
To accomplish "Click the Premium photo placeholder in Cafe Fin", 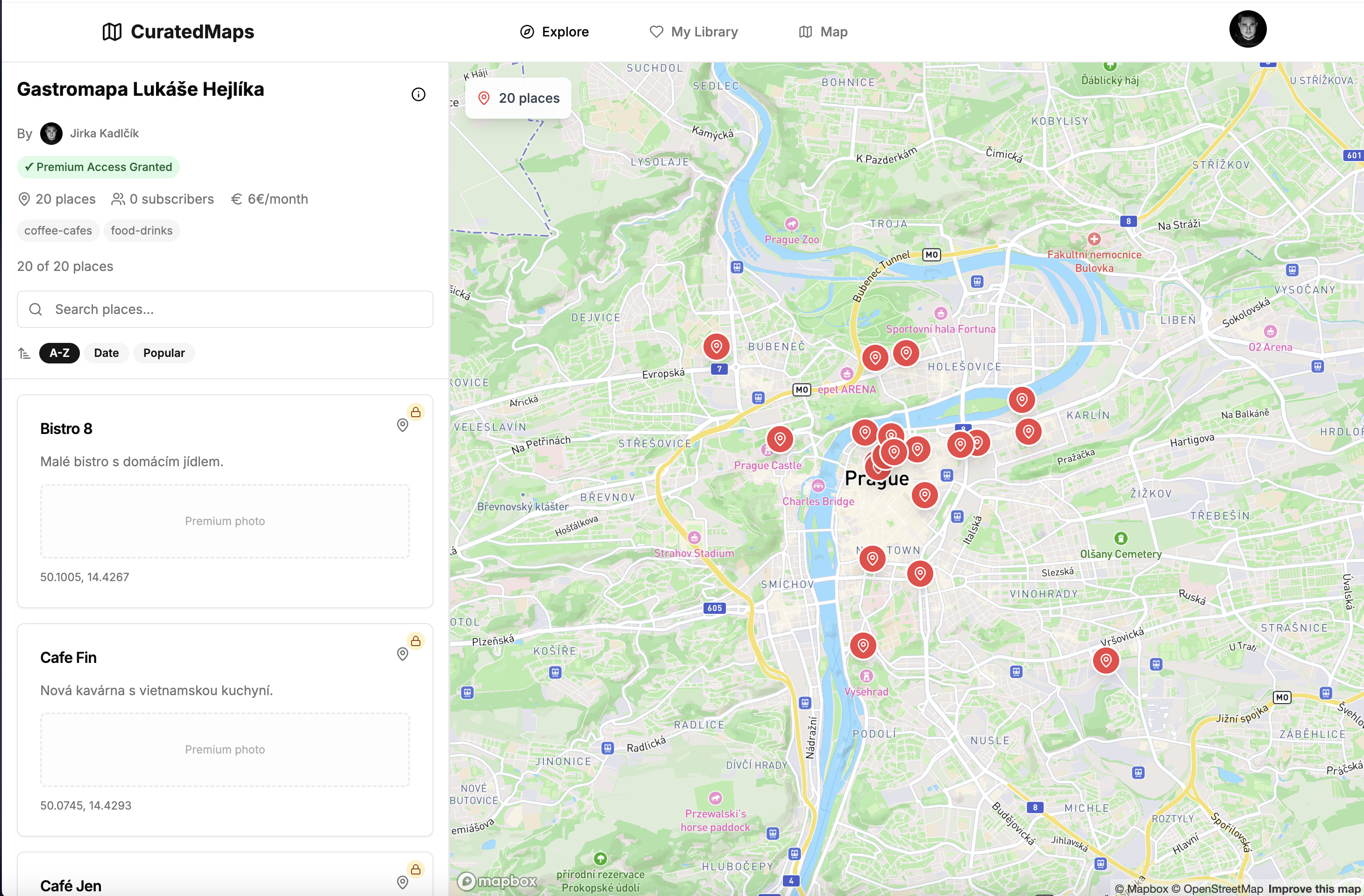I will click(225, 750).
